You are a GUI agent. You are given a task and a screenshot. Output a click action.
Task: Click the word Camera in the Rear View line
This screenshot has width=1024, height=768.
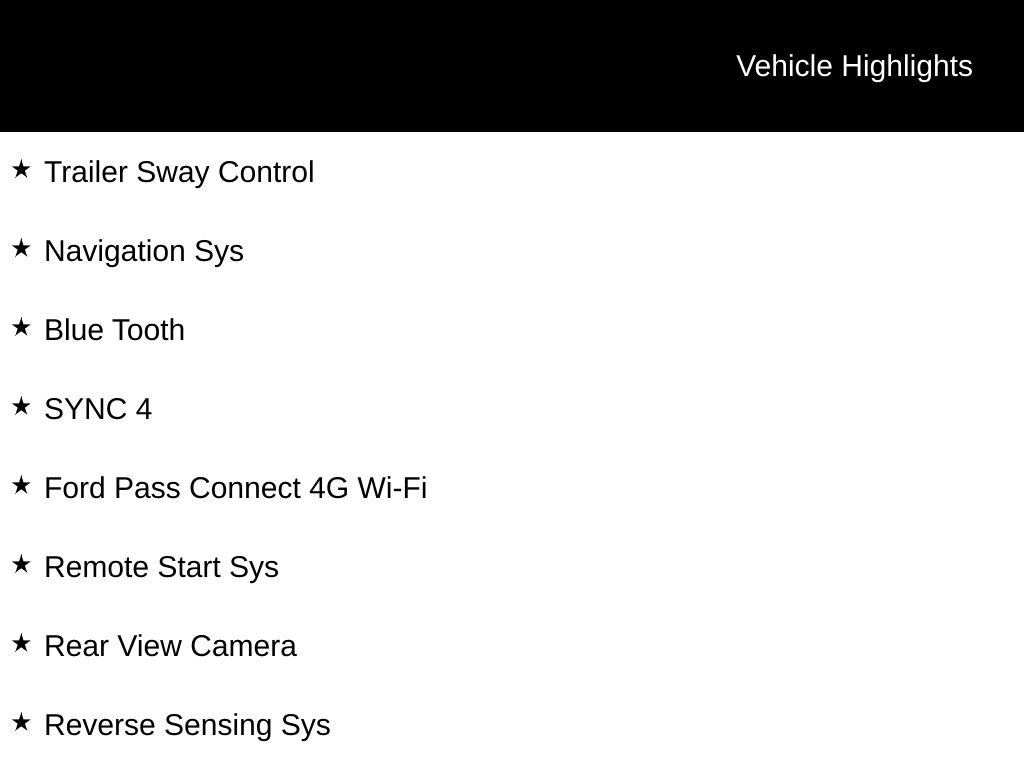[x=243, y=646]
